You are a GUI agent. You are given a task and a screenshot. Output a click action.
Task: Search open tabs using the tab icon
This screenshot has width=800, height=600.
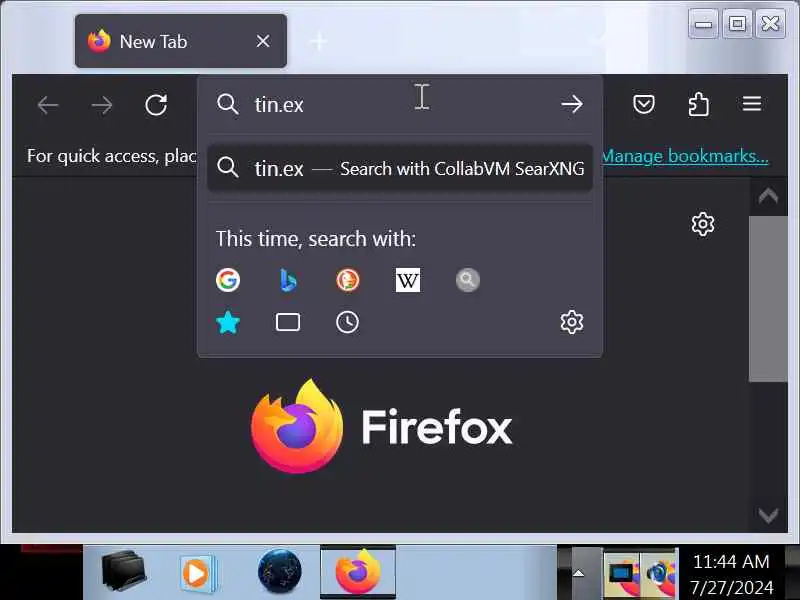point(288,322)
